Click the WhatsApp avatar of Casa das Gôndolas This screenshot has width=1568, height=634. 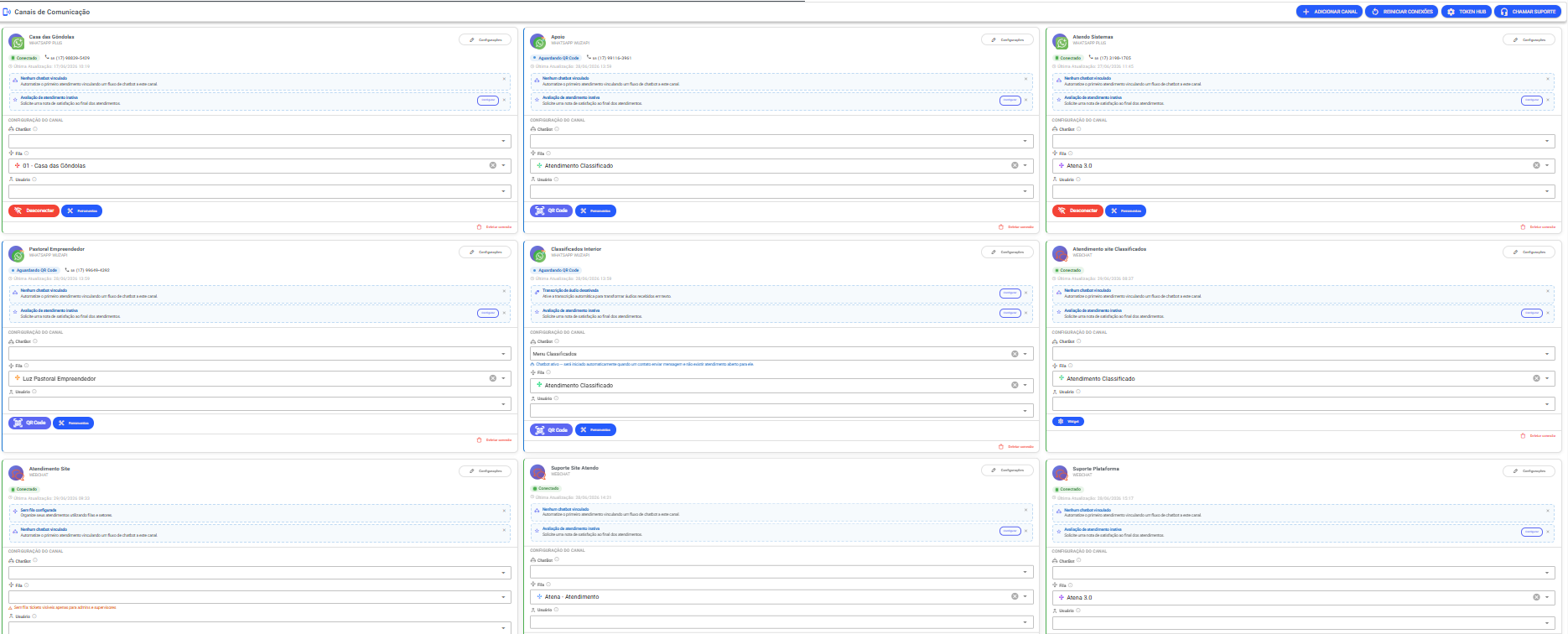tap(16, 42)
